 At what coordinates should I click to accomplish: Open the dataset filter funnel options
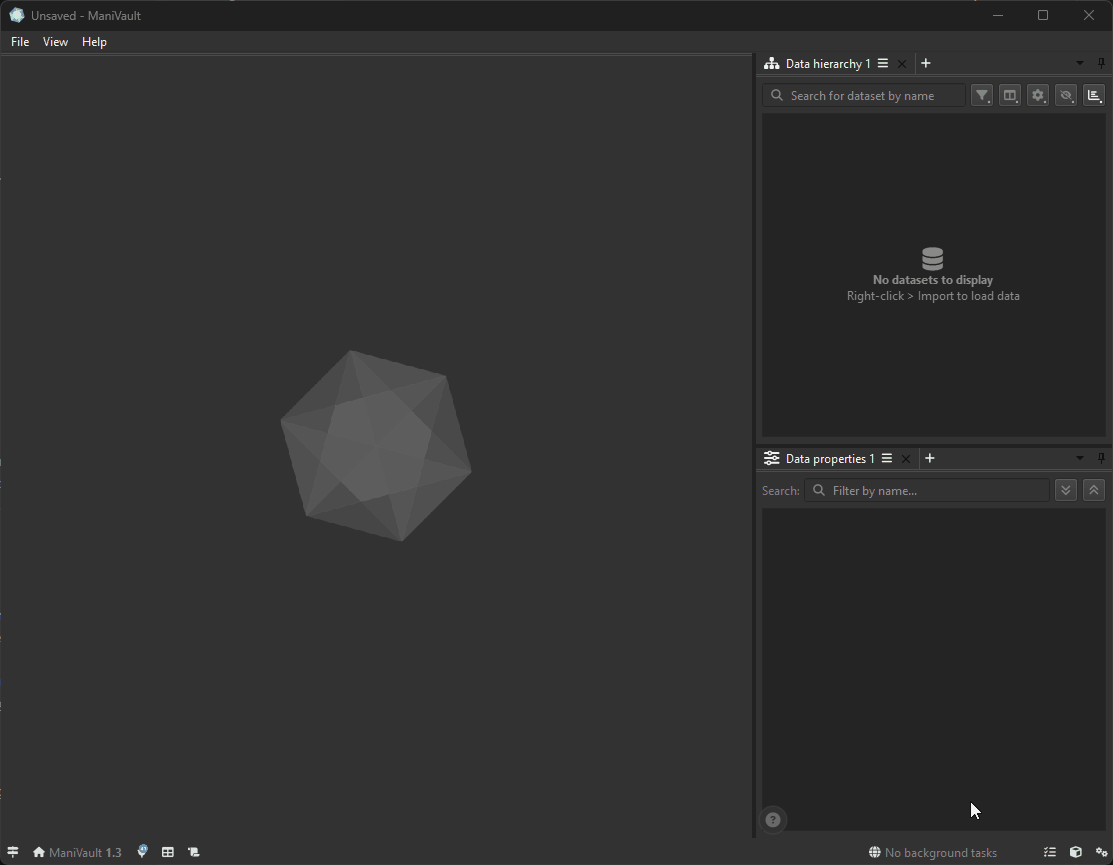click(982, 95)
